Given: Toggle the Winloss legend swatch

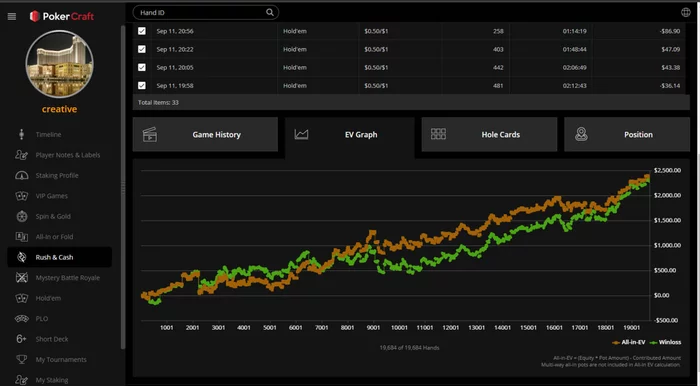Looking at the screenshot, I should 654,342.
